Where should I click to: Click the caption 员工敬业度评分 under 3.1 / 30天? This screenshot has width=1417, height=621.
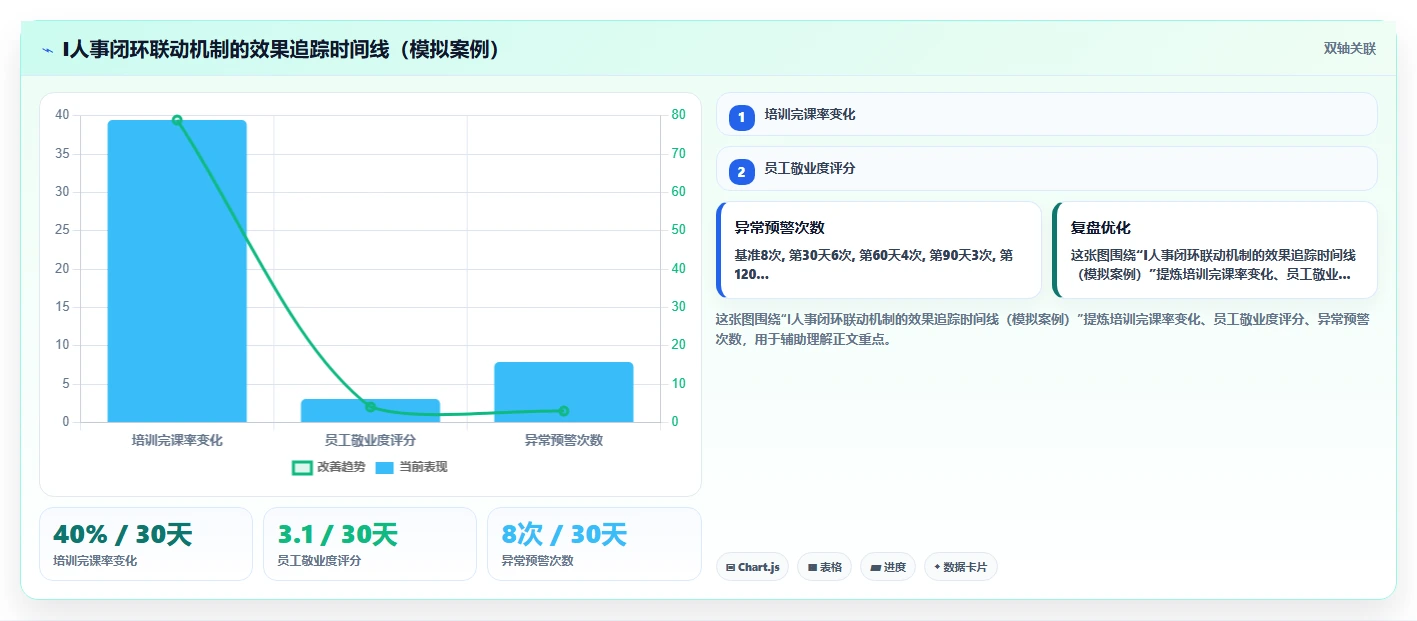(319, 561)
